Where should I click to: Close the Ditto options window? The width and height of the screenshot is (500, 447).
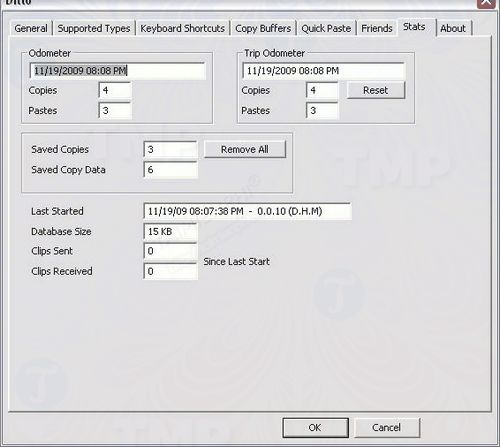(x=486, y=3)
